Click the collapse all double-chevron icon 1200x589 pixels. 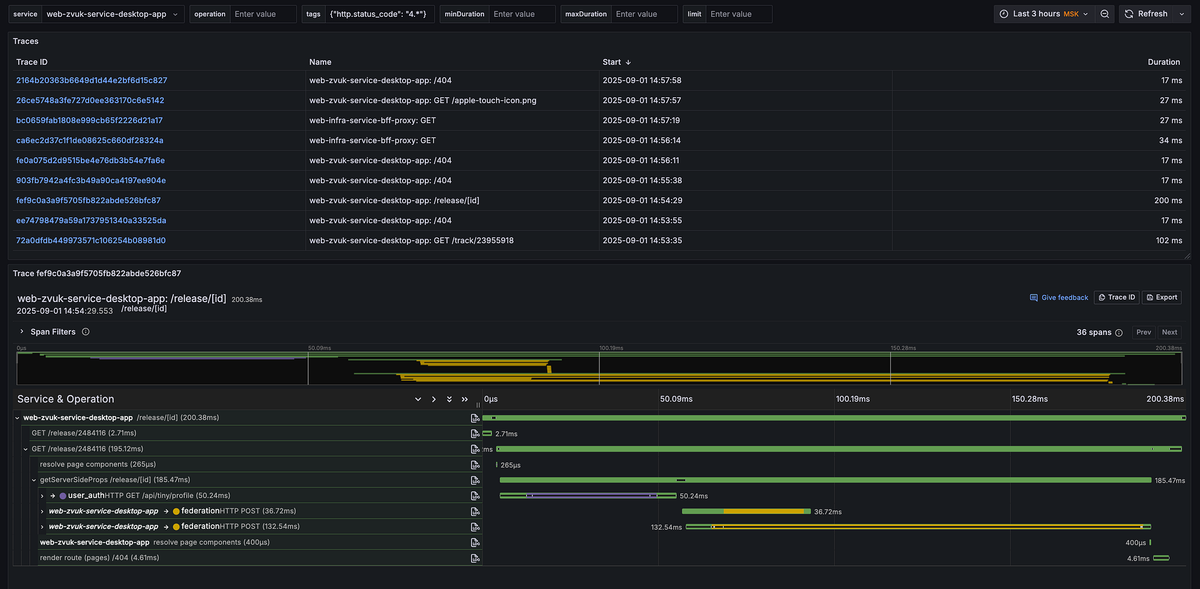(465, 399)
